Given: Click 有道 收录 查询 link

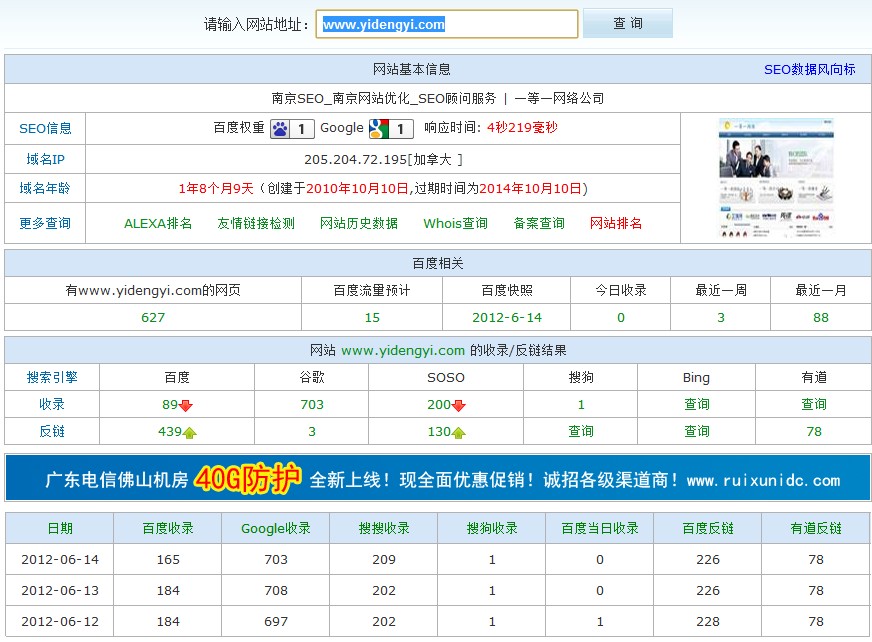Looking at the screenshot, I should click(x=814, y=405).
